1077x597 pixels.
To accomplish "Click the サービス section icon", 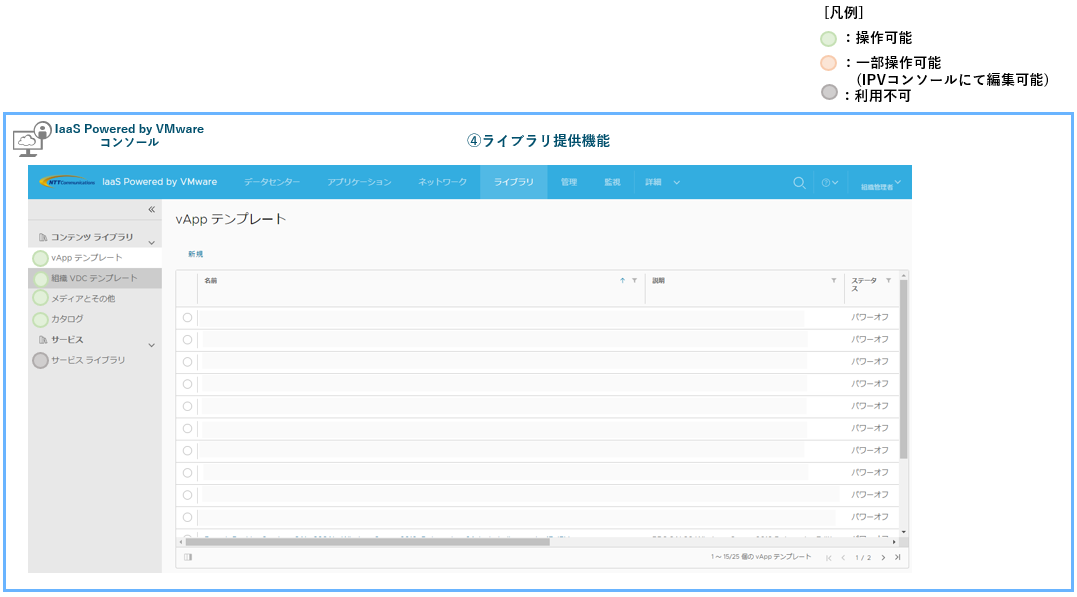I will (43, 340).
